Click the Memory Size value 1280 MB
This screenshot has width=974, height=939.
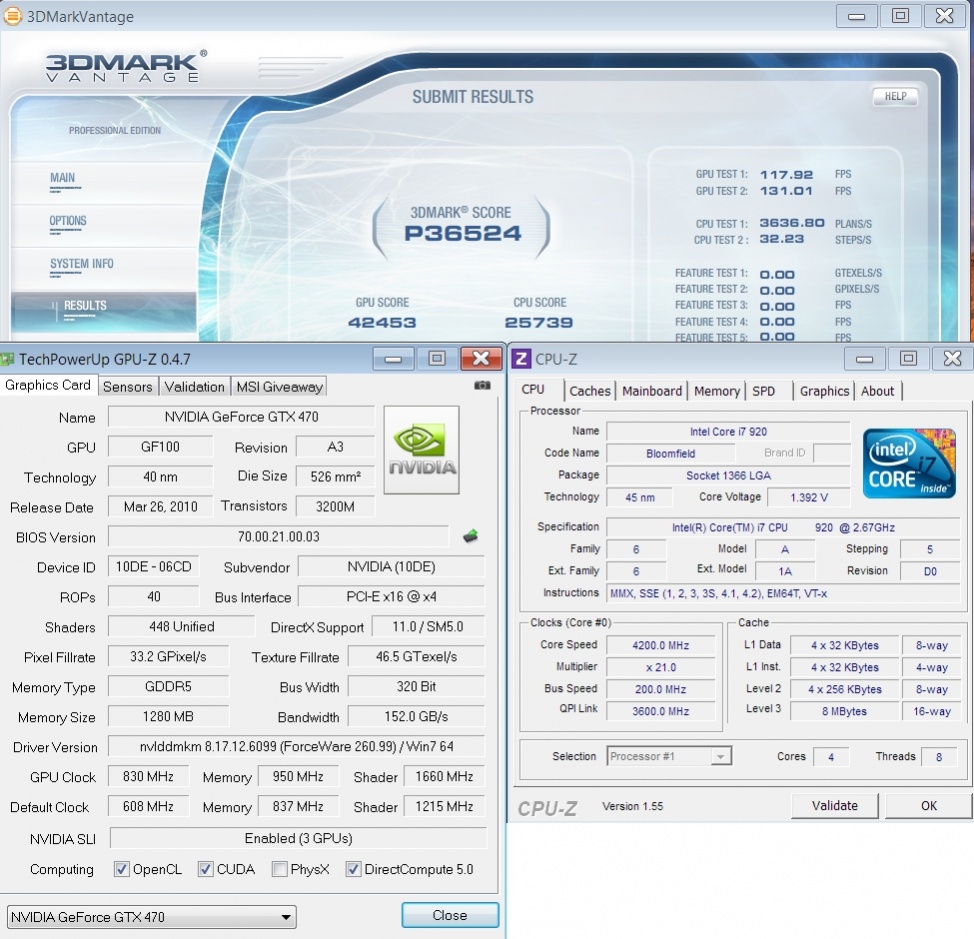click(x=168, y=716)
